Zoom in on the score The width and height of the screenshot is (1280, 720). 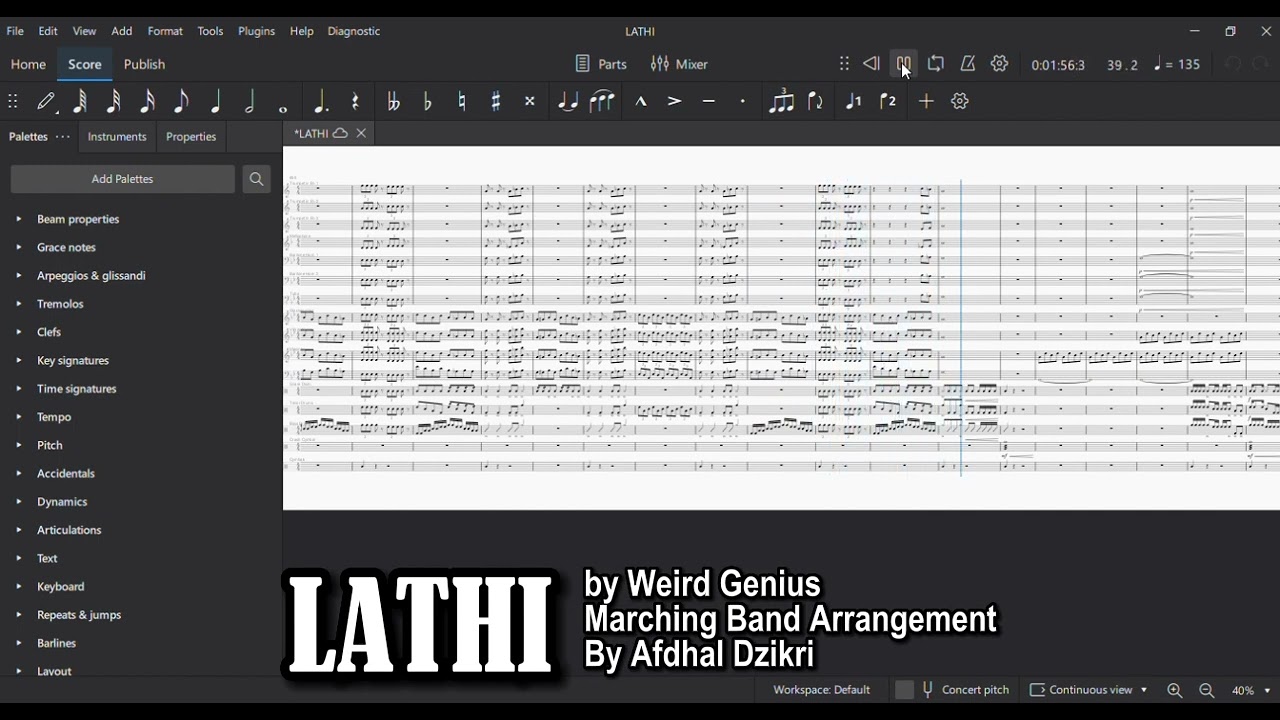[x=1175, y=690]
